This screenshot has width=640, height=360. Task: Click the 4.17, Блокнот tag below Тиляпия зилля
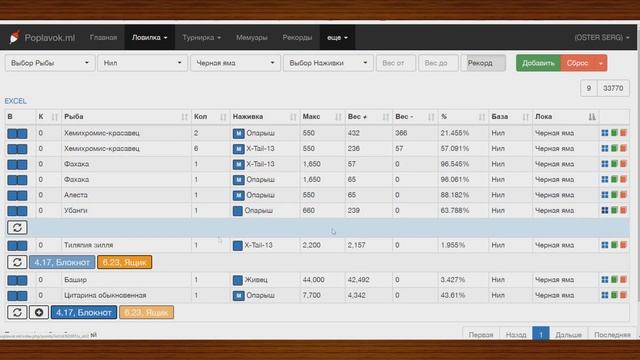[62, 262]
